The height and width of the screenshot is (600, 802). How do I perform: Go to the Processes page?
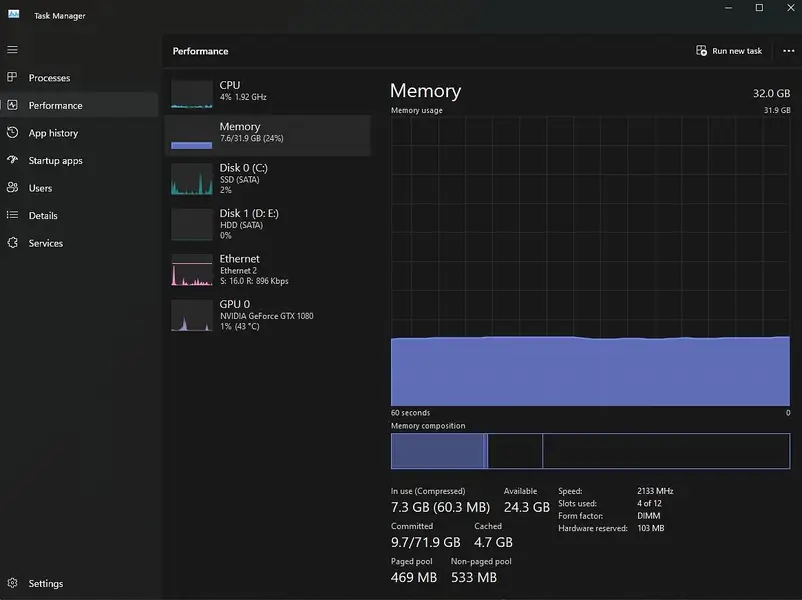point(79,78)
